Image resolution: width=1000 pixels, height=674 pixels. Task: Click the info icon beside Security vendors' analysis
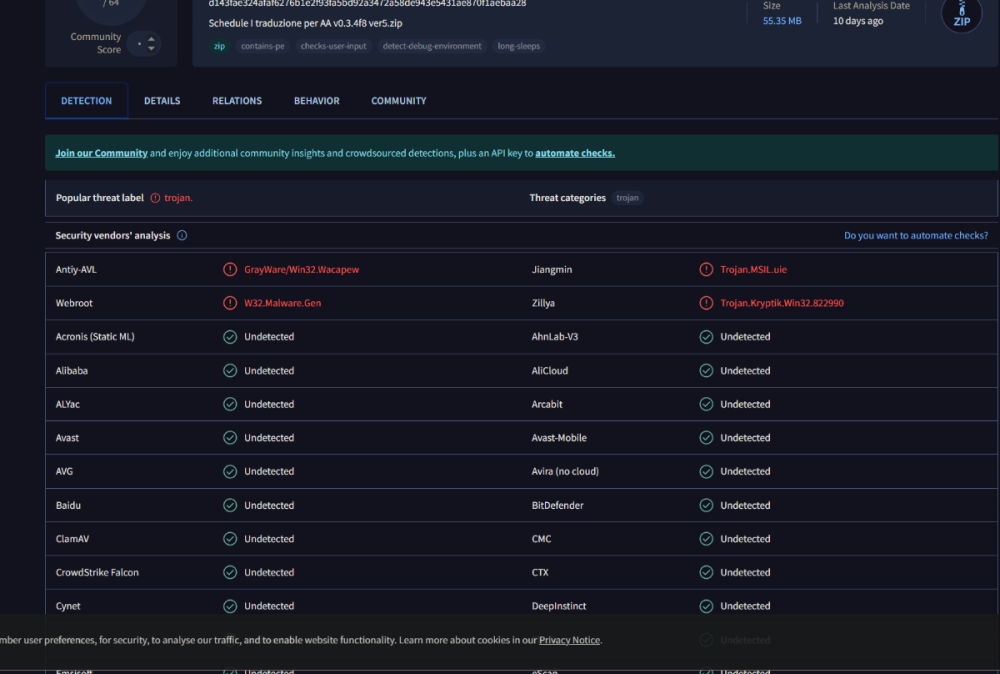tap(182, 236)
